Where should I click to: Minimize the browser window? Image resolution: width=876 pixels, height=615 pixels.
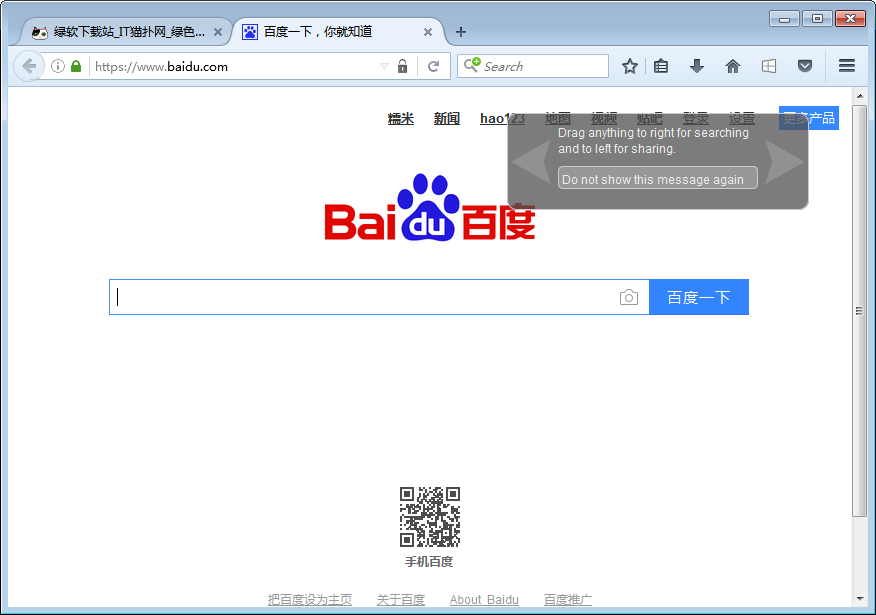pos(784,19)
